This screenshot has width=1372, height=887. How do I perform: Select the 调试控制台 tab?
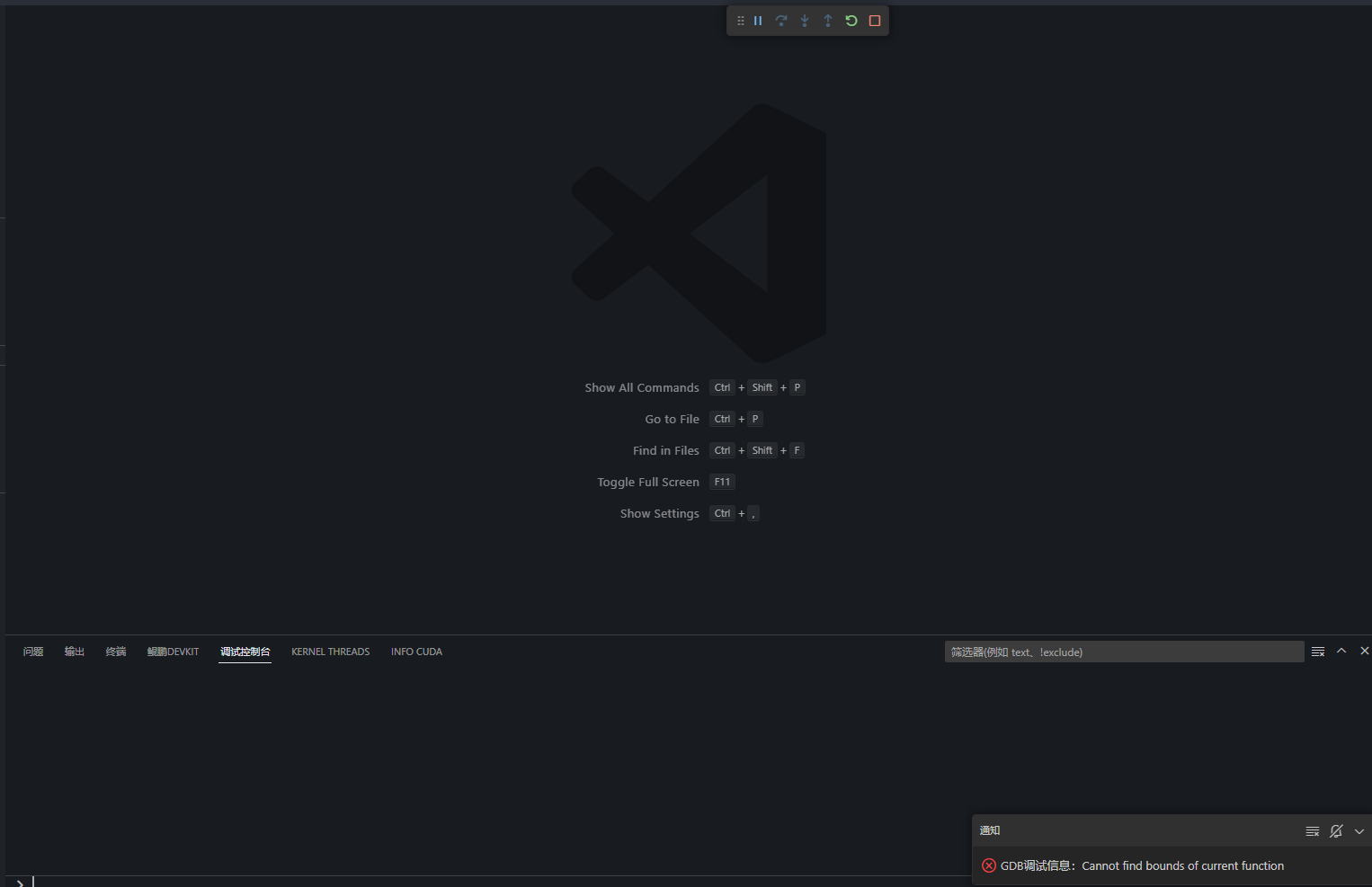tap(245, 652)
